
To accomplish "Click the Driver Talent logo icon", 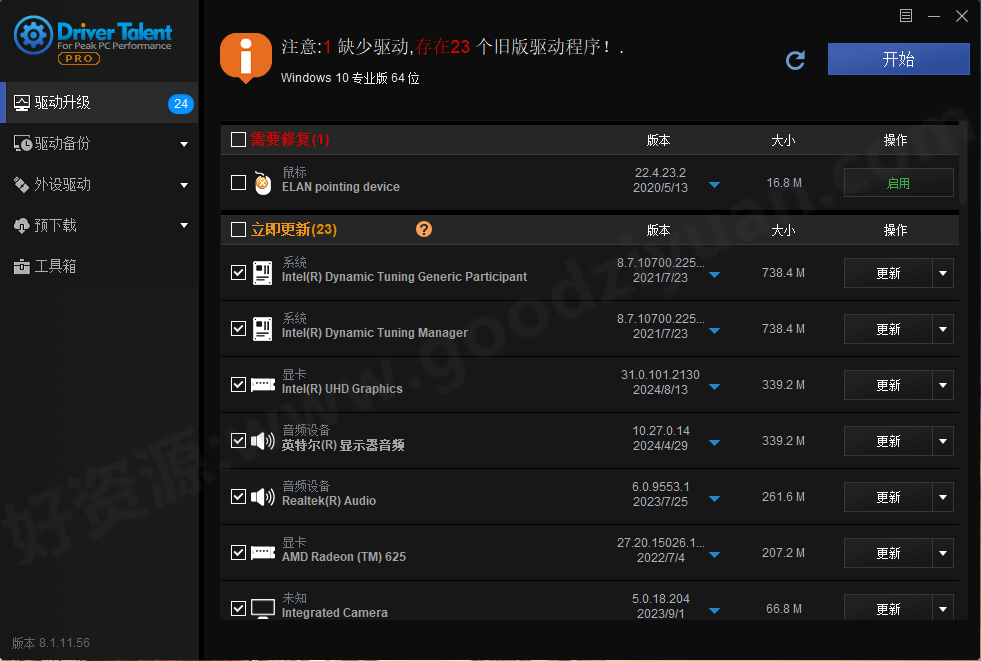I will (x=32, y=36).
